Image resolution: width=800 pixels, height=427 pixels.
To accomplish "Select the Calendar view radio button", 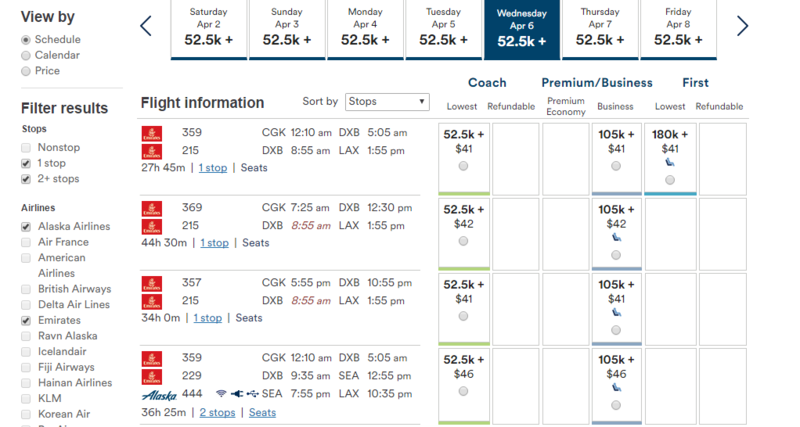I will coord(26,56).
